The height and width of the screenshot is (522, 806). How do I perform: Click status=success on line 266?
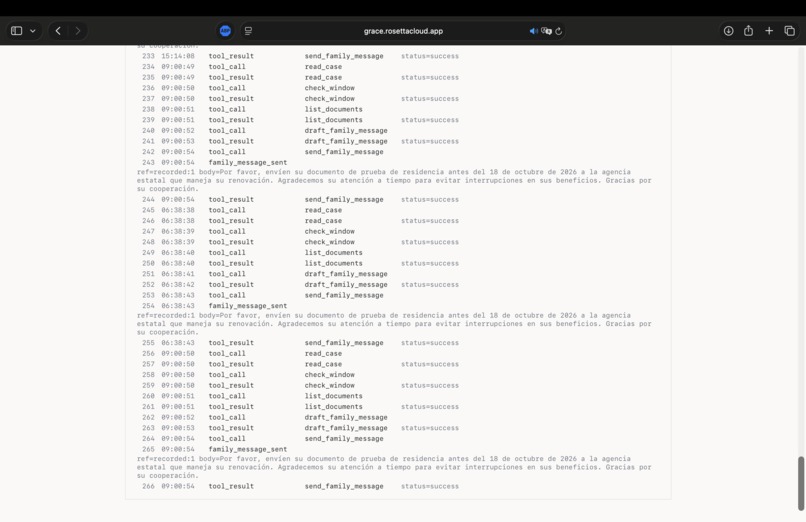point(430,486)
